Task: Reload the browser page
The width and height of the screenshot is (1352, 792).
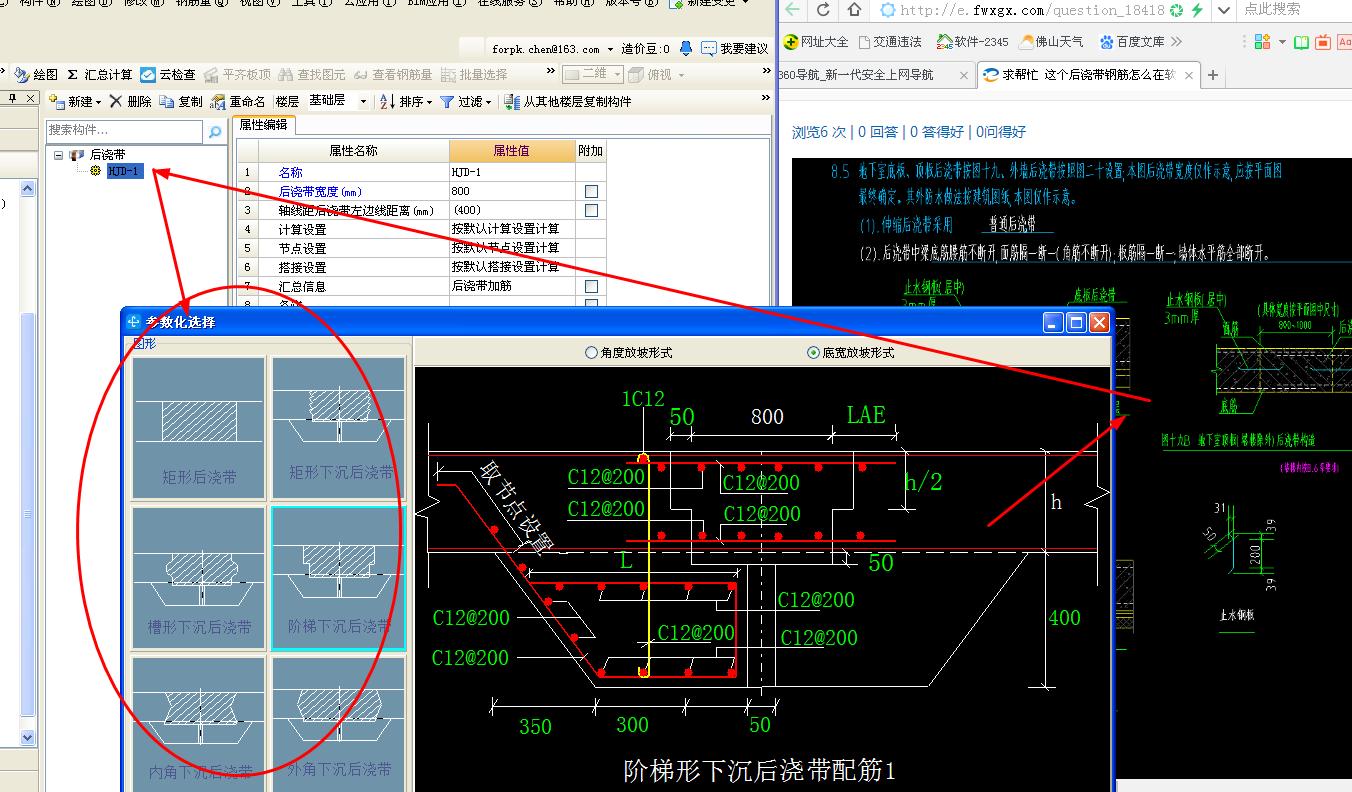Action: [823, 10]
